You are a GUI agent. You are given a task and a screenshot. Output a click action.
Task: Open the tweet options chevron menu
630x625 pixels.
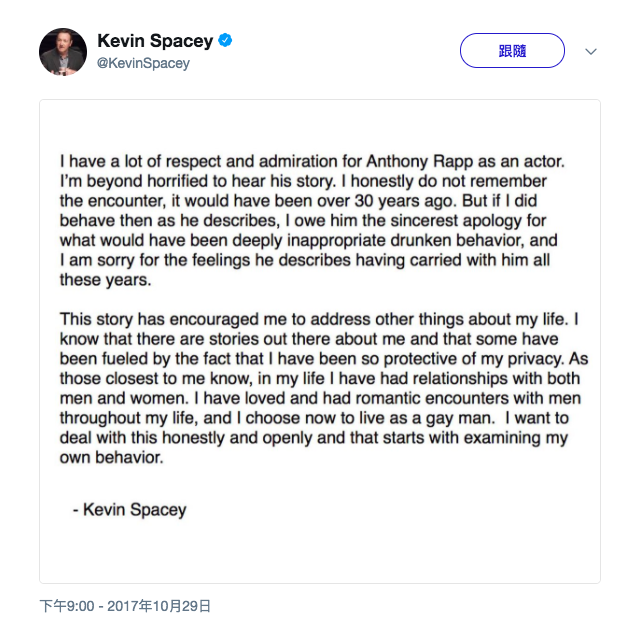590,51
